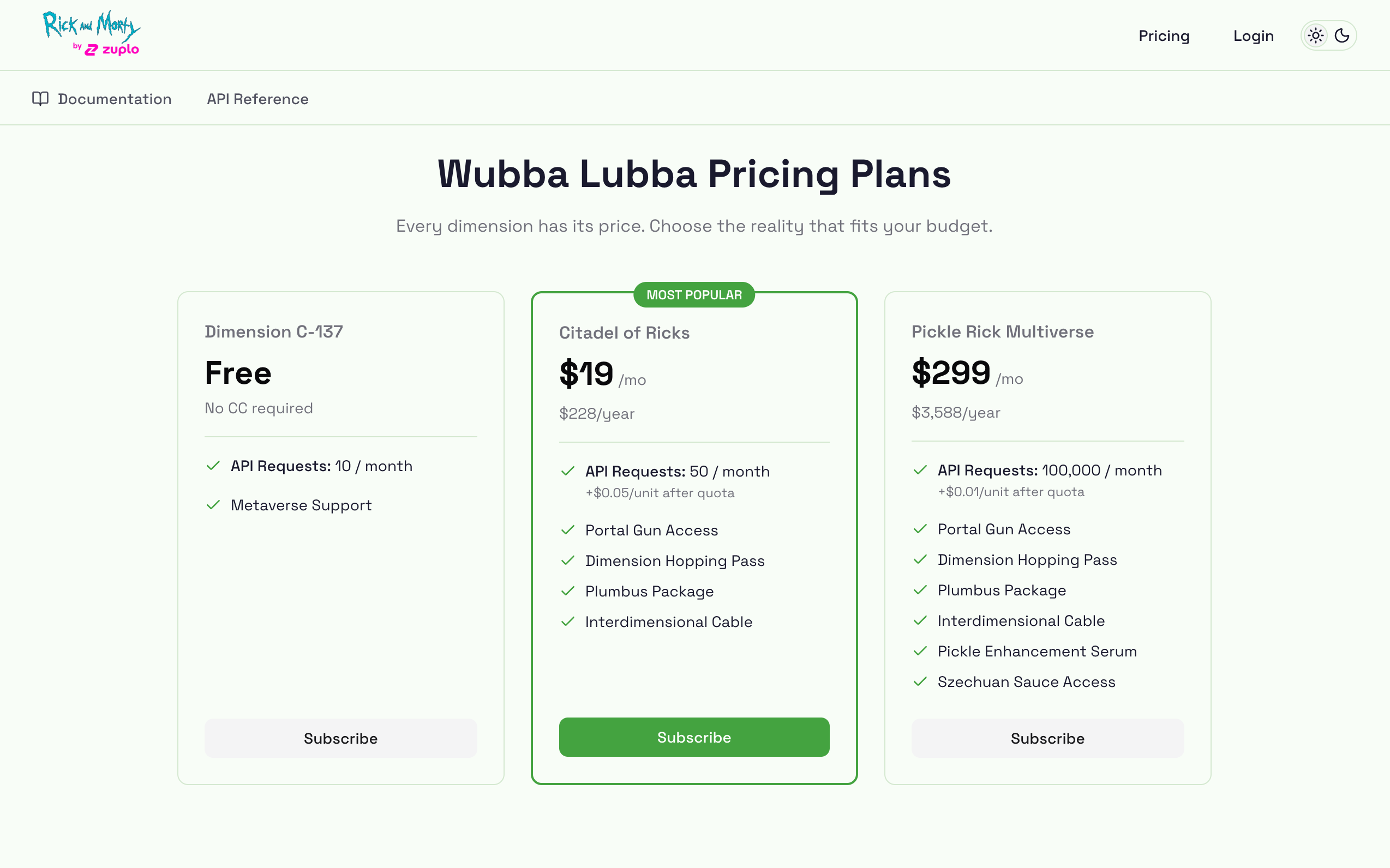The height and width of the screenshot is (868, 1390).
Task: Click the MOST POPULAR badge
Action: (x=694, y=295)
